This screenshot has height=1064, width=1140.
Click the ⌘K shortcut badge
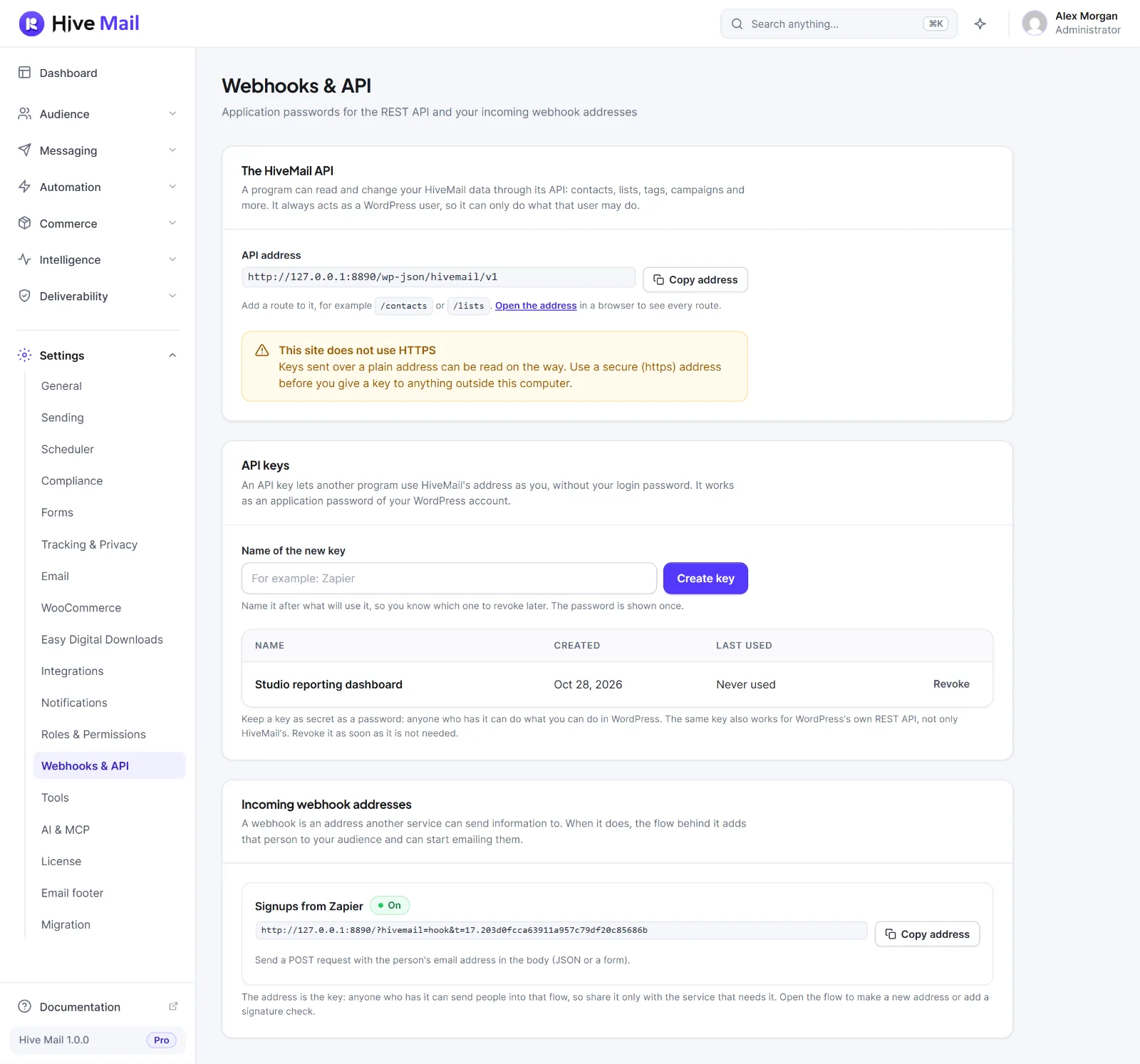936,24
